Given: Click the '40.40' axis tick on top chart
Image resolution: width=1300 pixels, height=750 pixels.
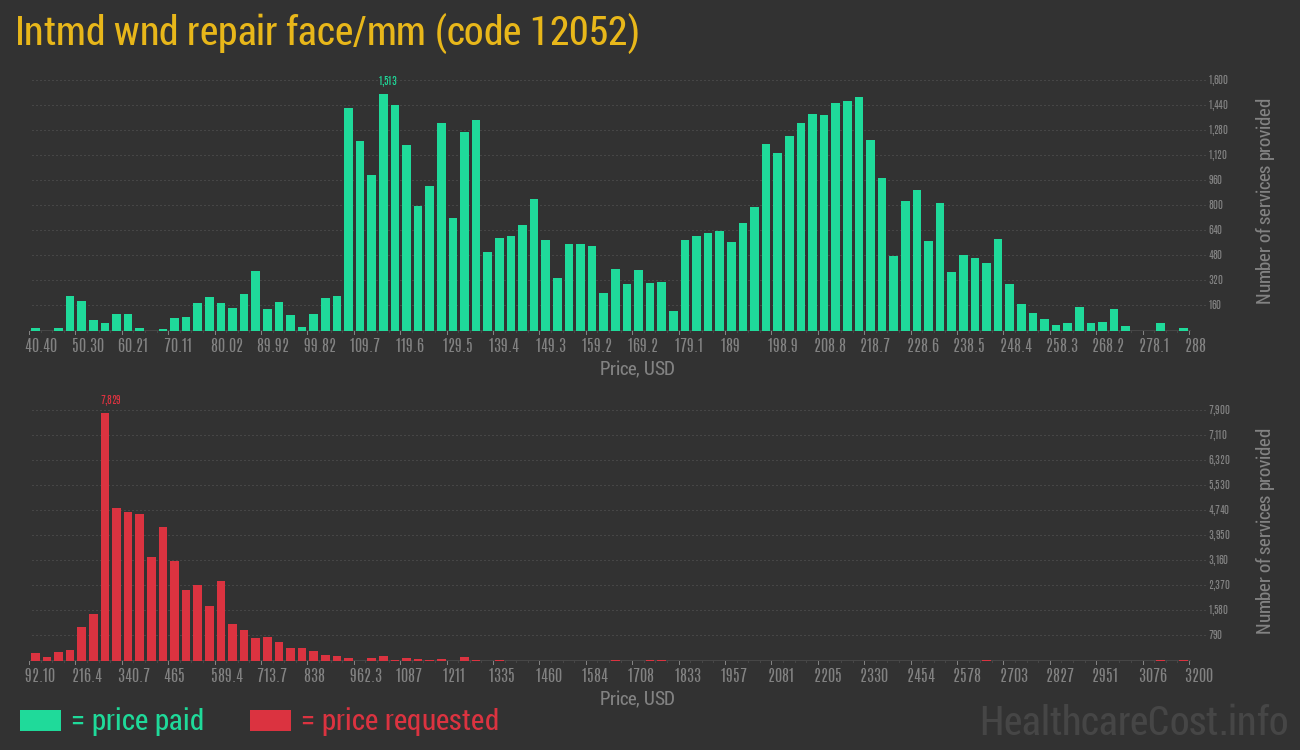Looking at the screenshot, I should tap(42, 344).
